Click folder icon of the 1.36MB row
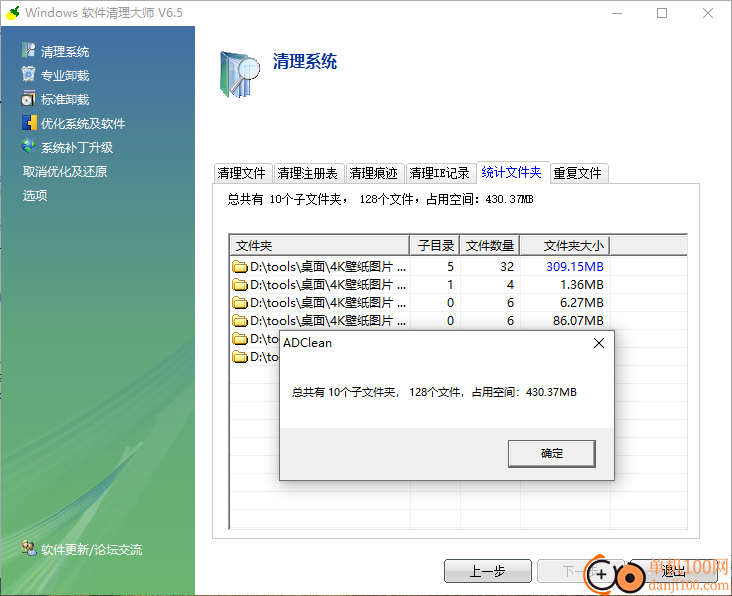This screenshot has height=596, width=732. (240, 285)
